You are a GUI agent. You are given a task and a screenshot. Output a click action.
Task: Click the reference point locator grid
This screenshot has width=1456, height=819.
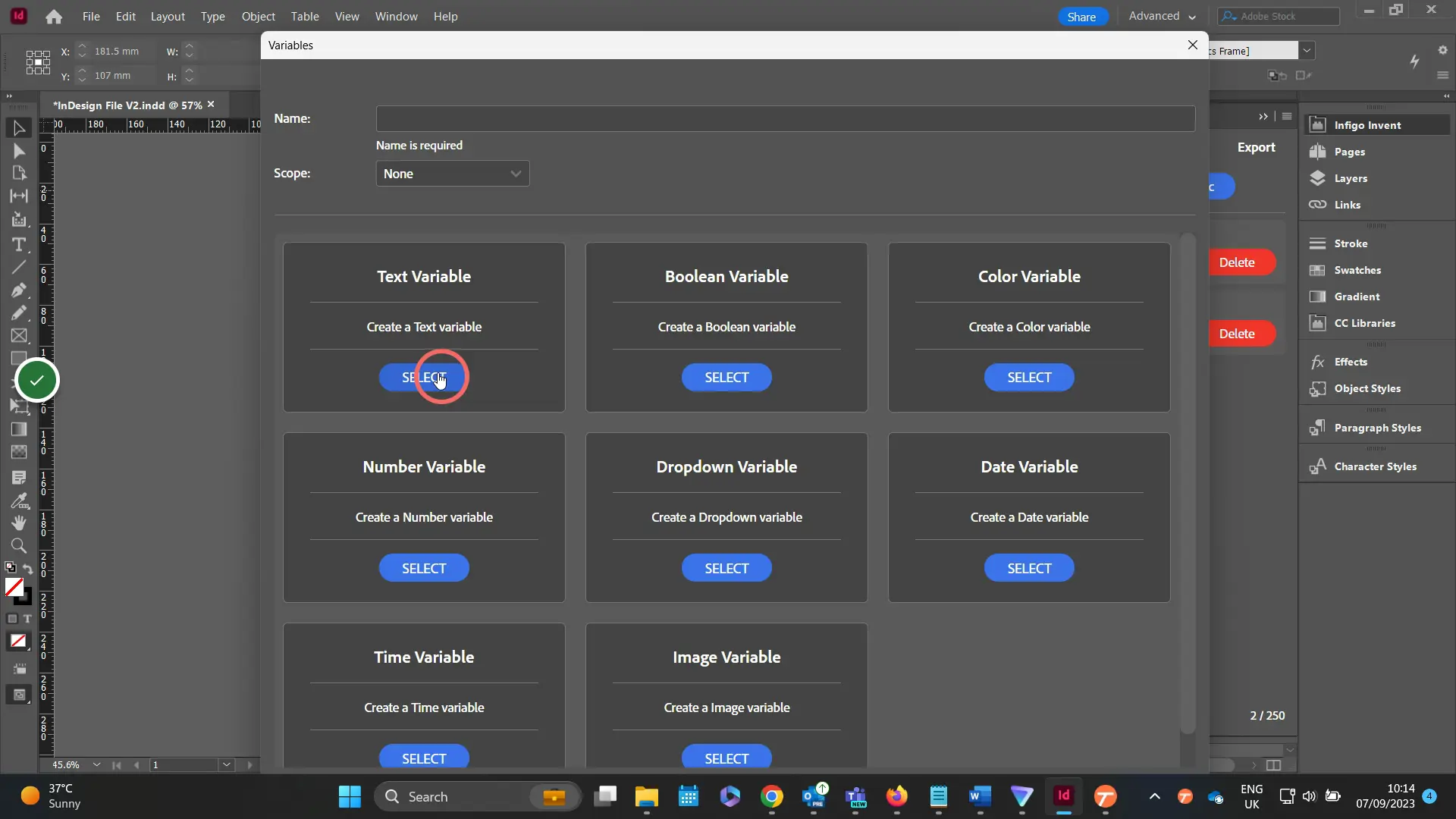38,62
